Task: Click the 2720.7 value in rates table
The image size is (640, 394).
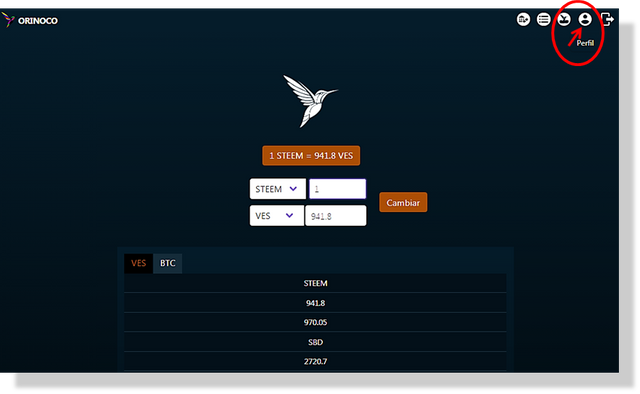Action: [315, 361]
